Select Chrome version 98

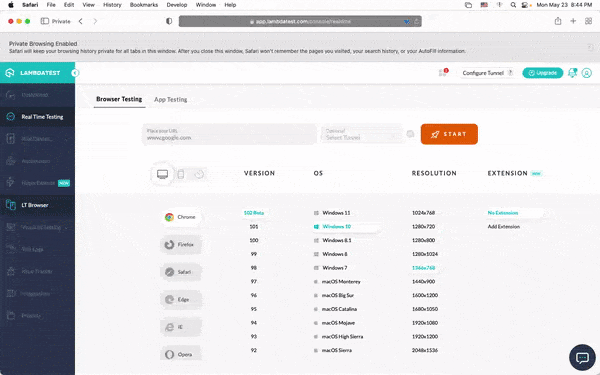(x=254, y=268)
